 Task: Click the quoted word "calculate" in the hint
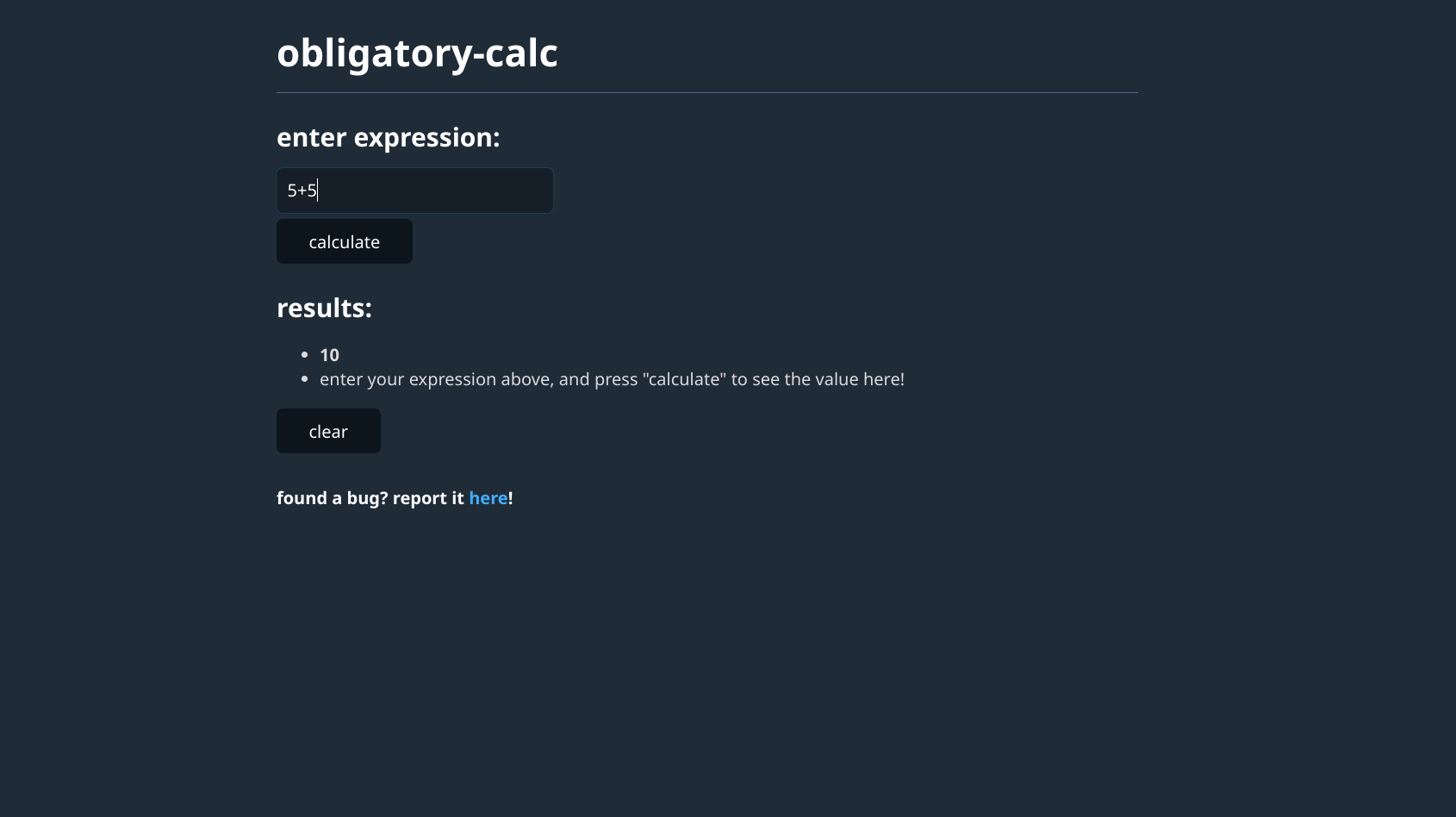685,379
